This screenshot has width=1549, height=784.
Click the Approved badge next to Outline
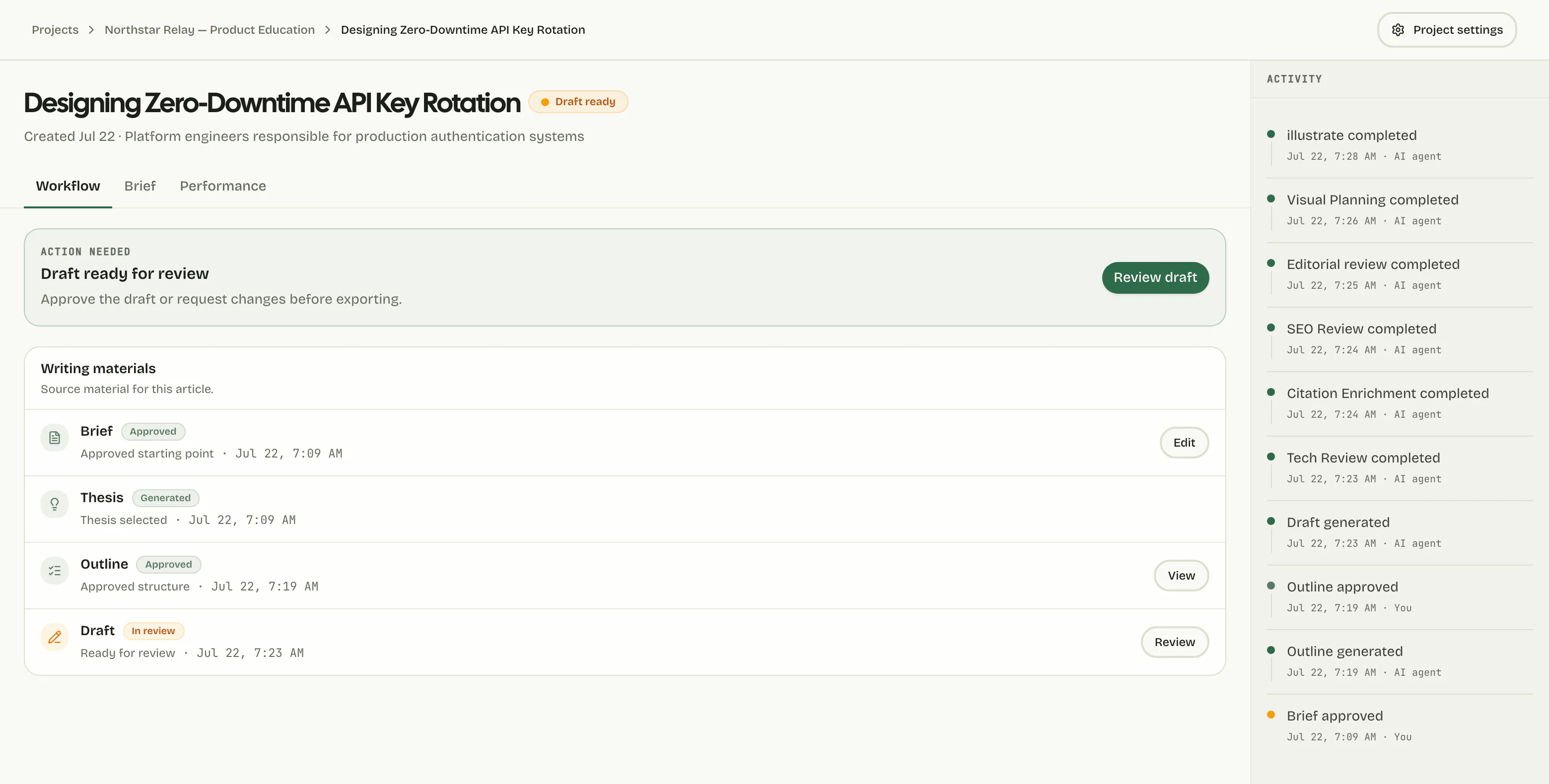coord(168,565)
